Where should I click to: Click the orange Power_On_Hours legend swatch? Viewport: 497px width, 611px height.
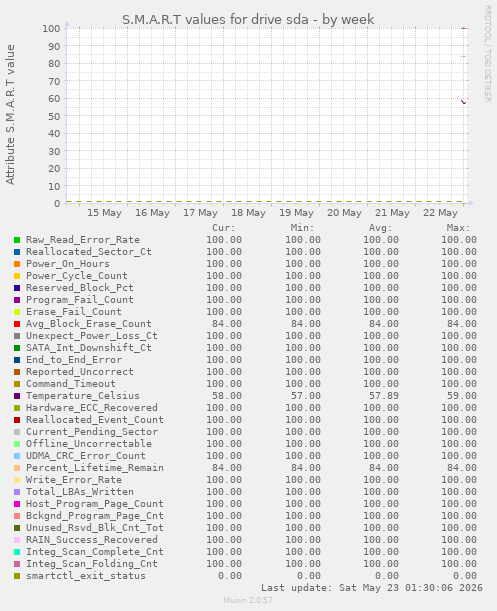coord(17,264)
